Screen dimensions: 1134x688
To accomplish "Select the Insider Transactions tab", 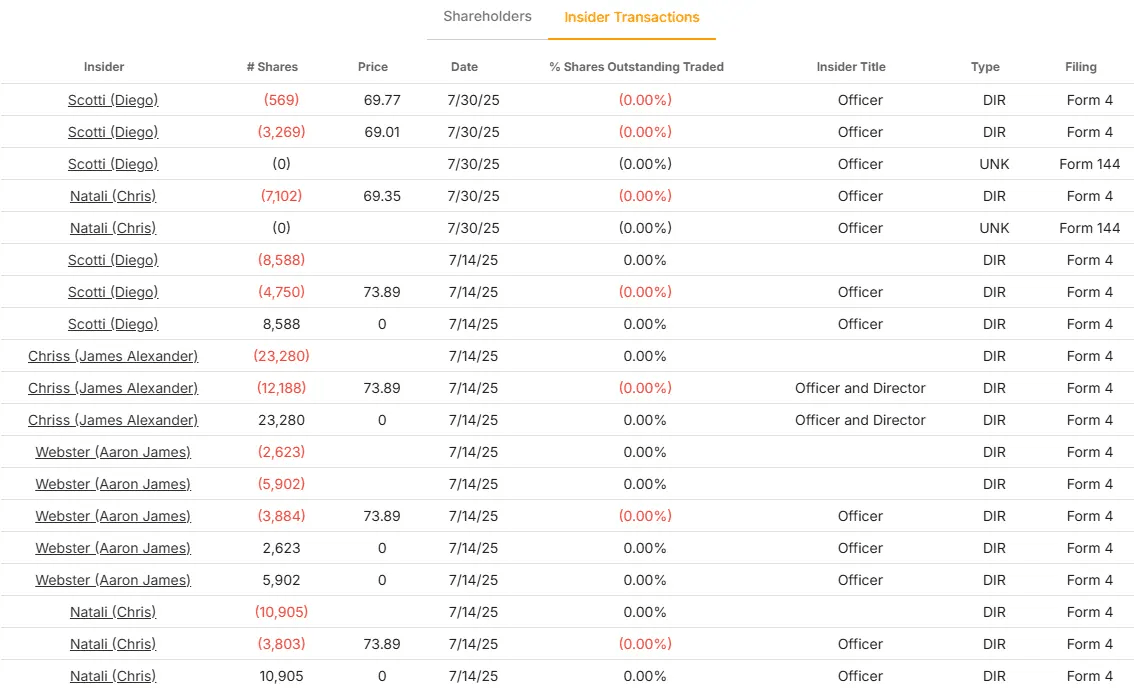I will coord(631,17).
